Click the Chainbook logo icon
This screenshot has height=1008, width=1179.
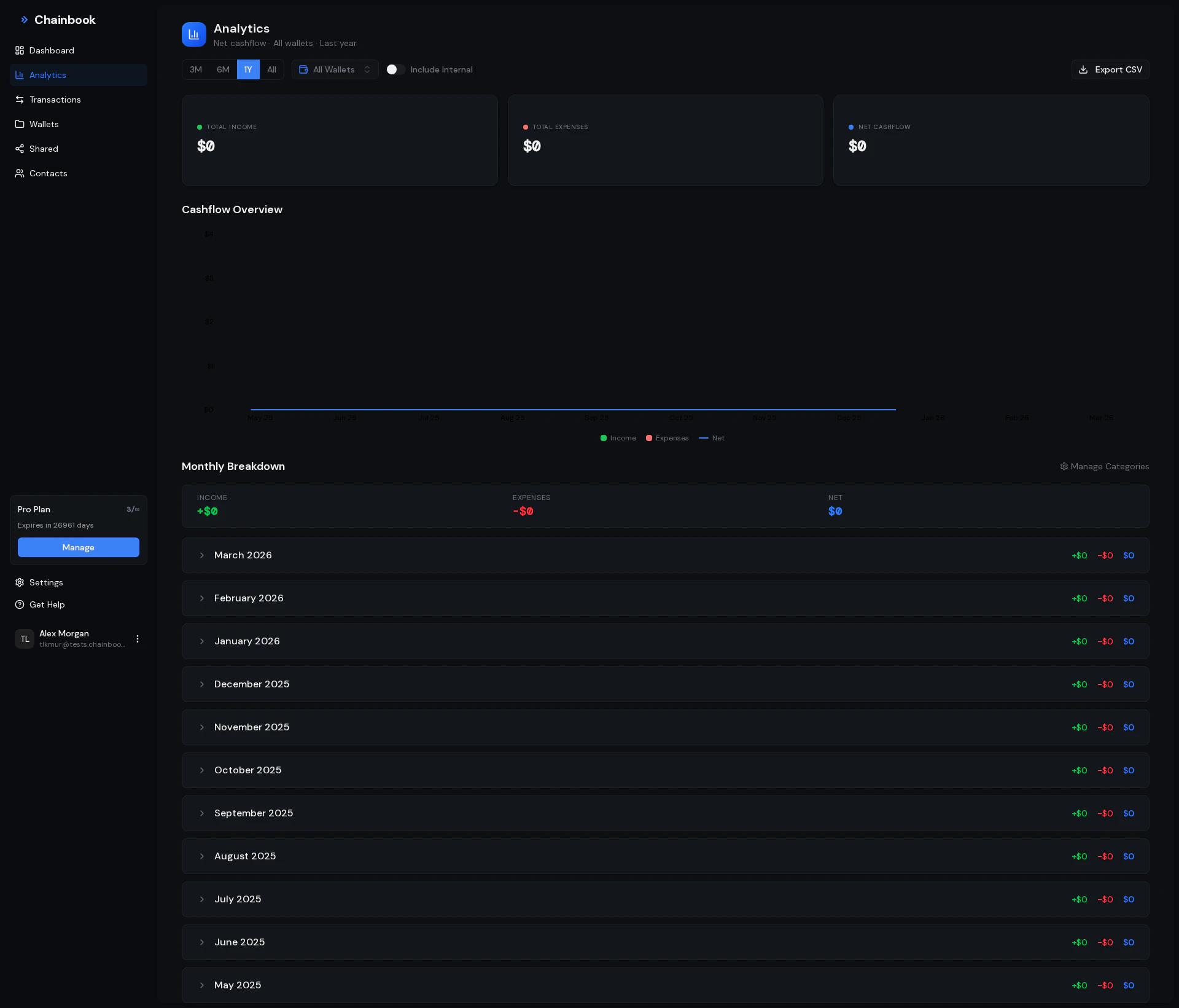click(24, 20)
